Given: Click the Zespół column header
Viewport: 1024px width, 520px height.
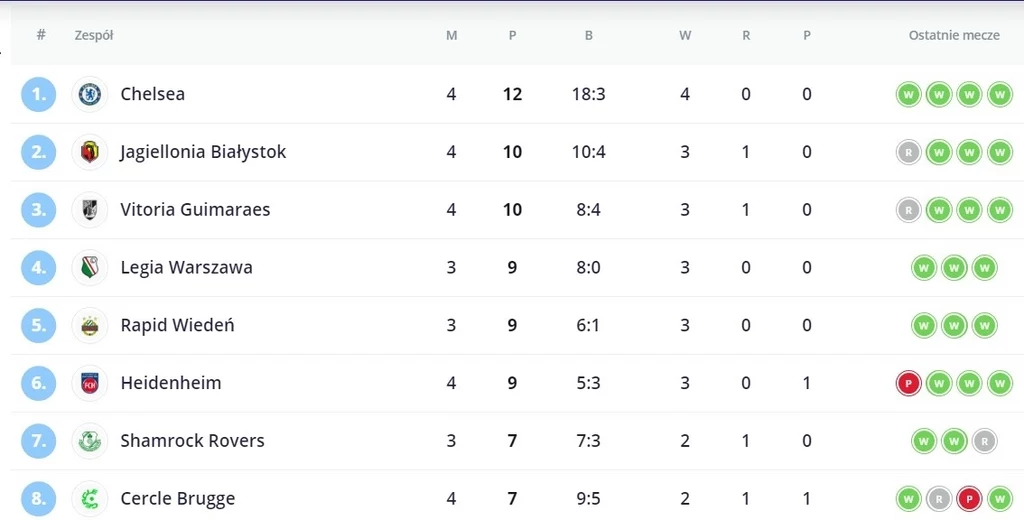Looking at the screenshot, I should pyautogui.click(x=94, y=35).
